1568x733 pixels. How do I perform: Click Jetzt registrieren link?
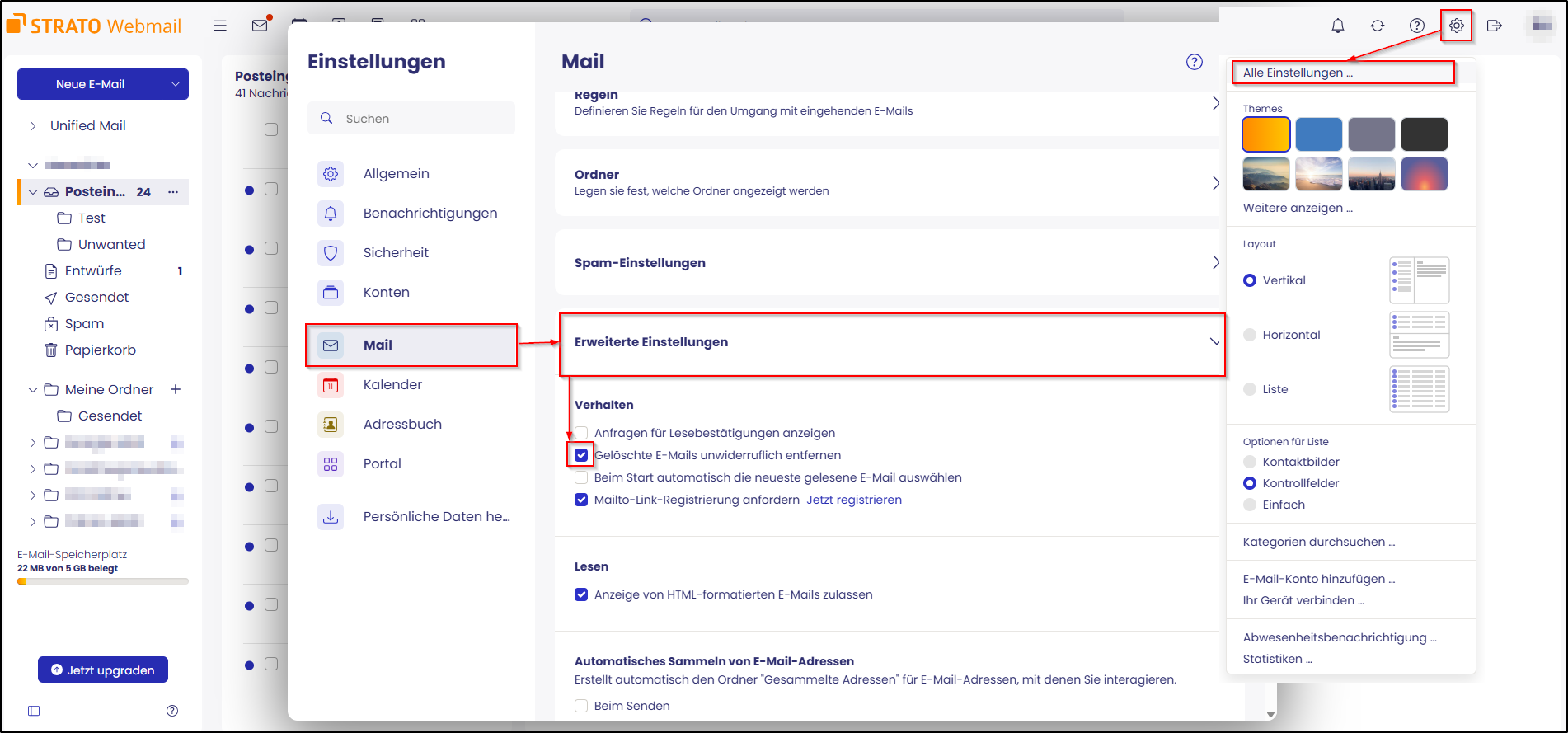(x=854, y=500)
